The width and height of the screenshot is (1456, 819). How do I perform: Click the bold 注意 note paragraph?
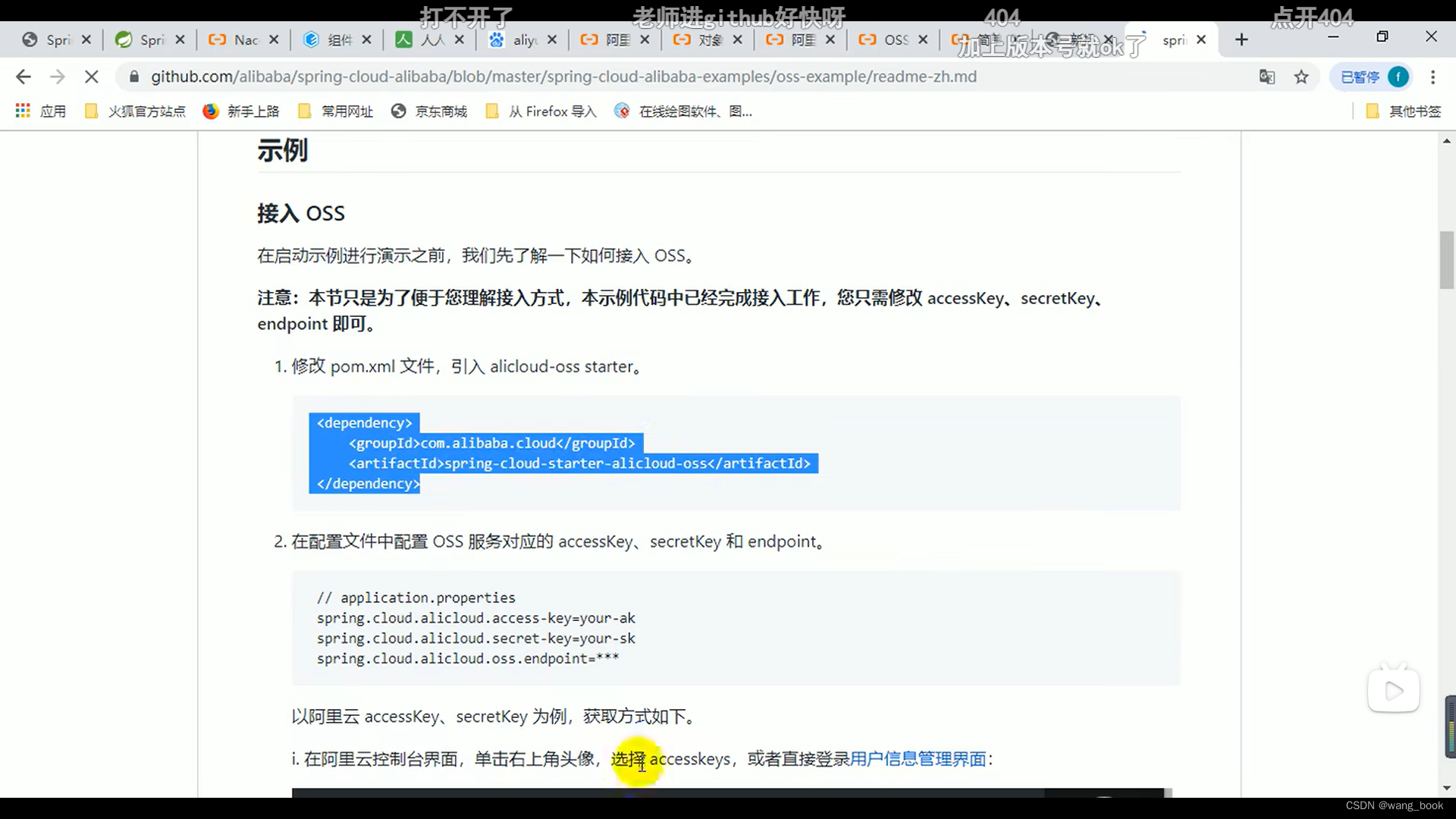point(682,311)
